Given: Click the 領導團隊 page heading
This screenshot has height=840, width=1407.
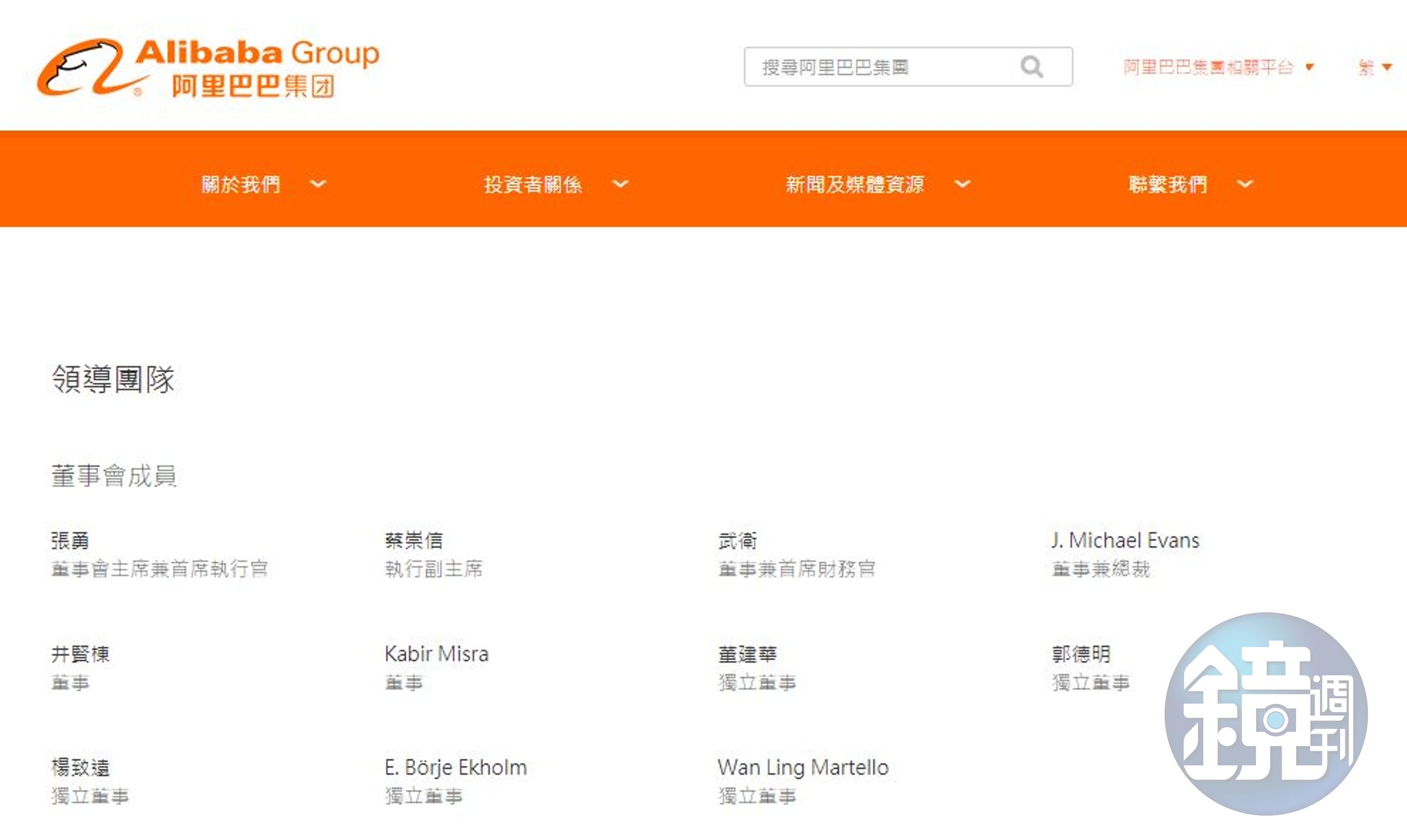Looking at the screenshot, I should click(113, 379).
